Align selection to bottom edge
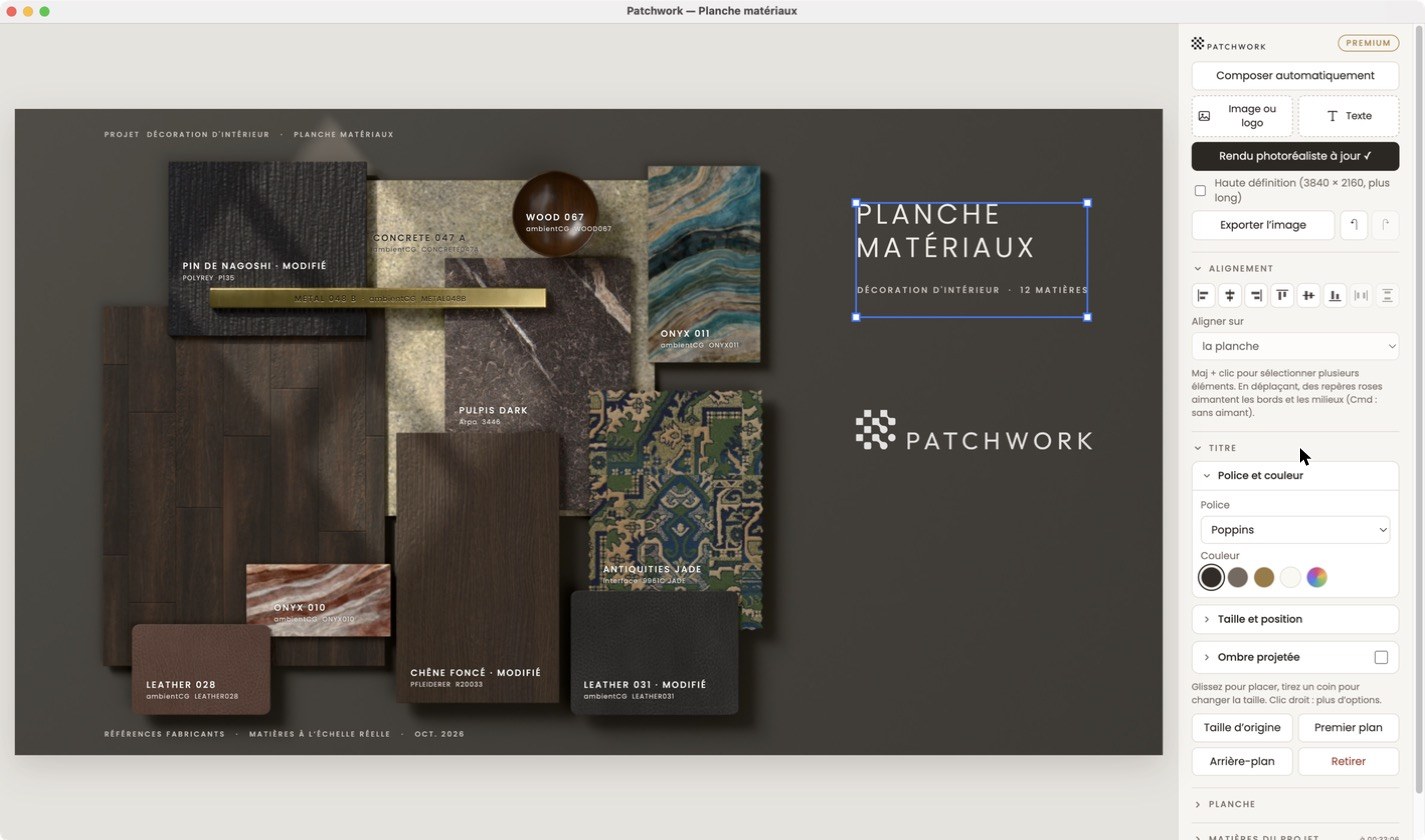The height and width of the screenshot is (840, 1425). click(1334, 296)
